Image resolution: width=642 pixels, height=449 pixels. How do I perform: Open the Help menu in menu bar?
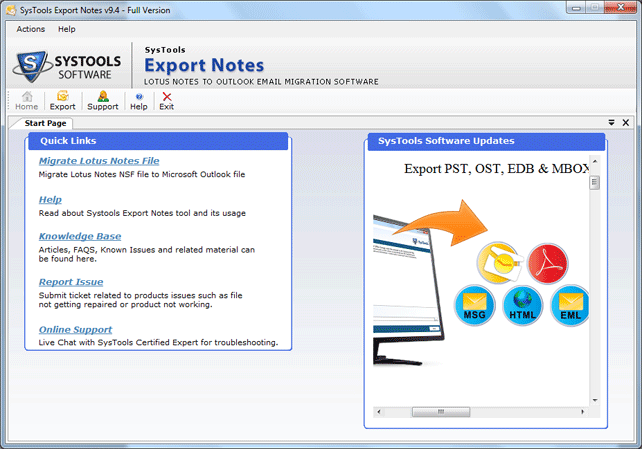coord(67,29)
